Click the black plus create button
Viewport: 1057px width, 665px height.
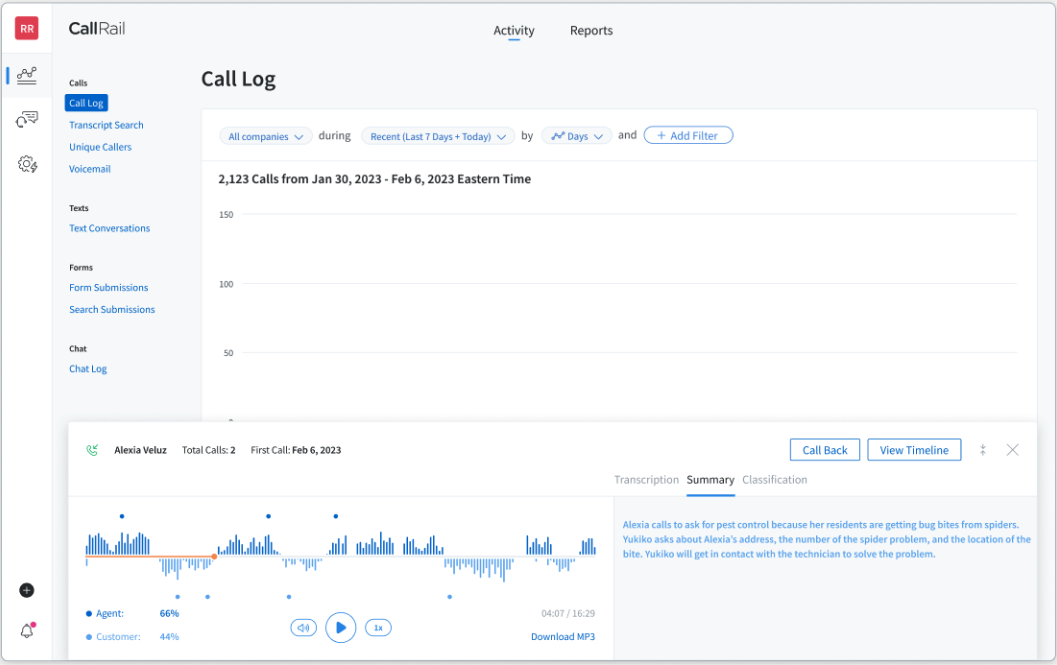[27, 590]
